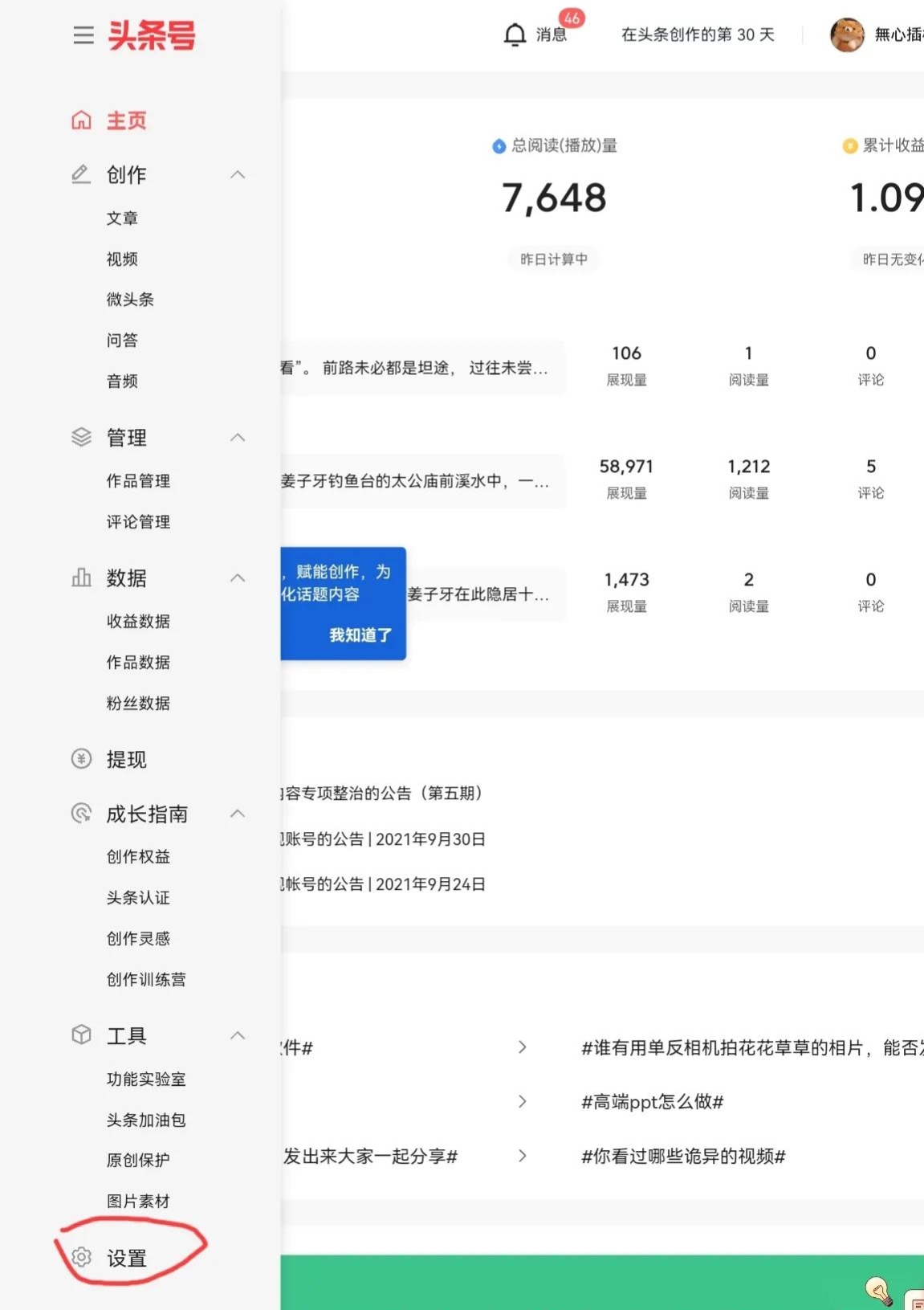Dismiss tooltip with 我知道了 button
924x1310 pixels.
pyautogui.click(x=360, y=635)
